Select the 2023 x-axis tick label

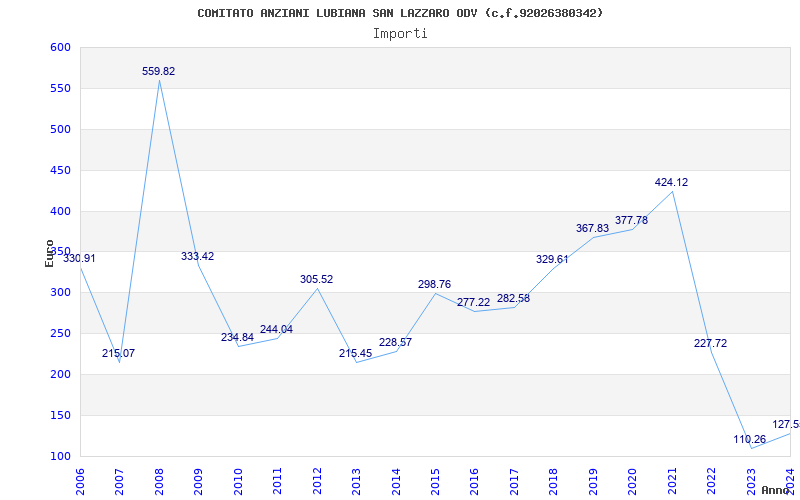pos(751,482)
